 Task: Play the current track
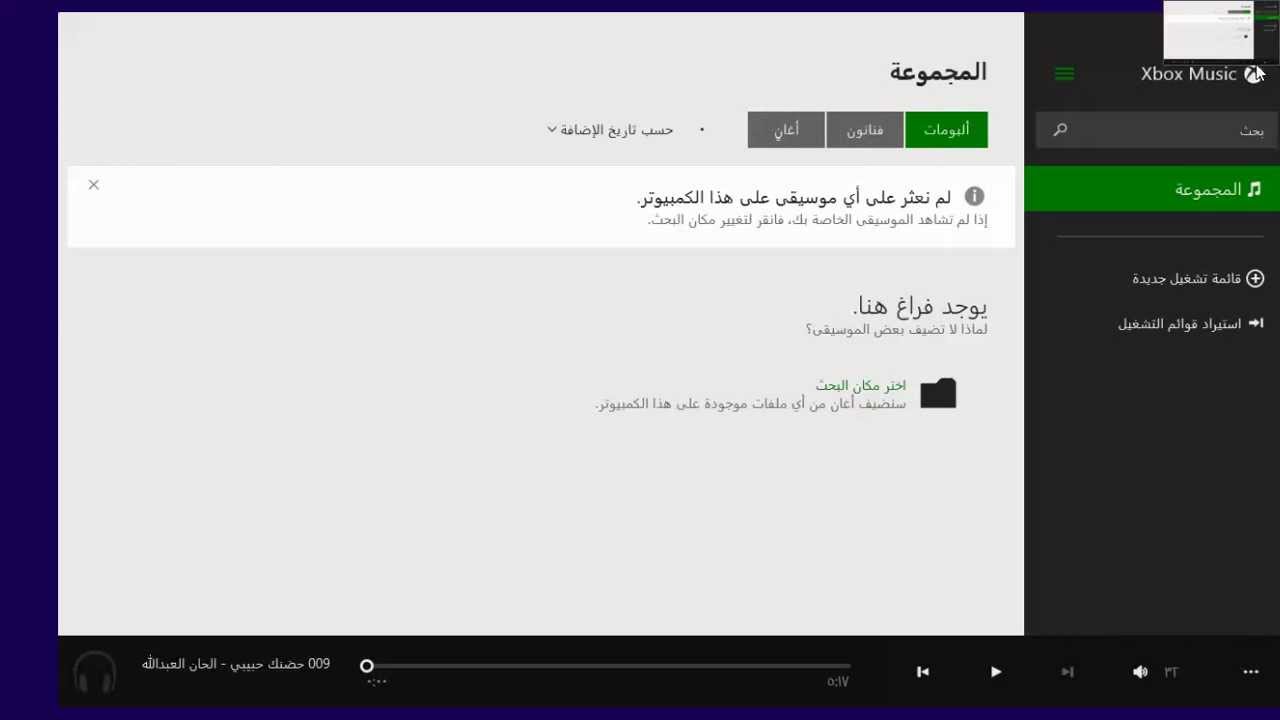996,672
